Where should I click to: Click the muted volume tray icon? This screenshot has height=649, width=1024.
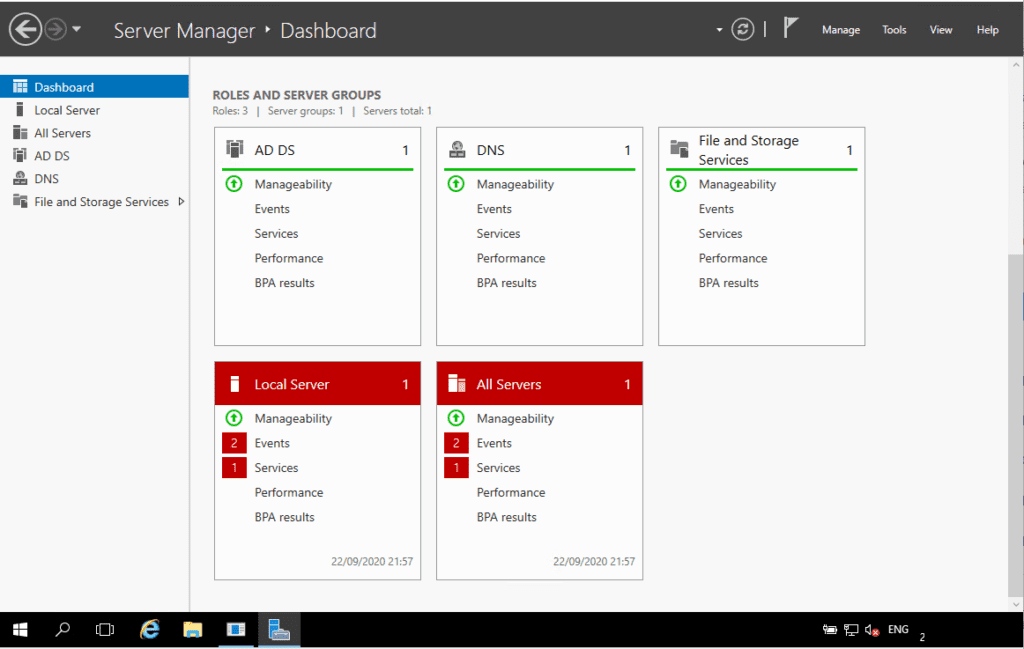click(x=872, y=630)
